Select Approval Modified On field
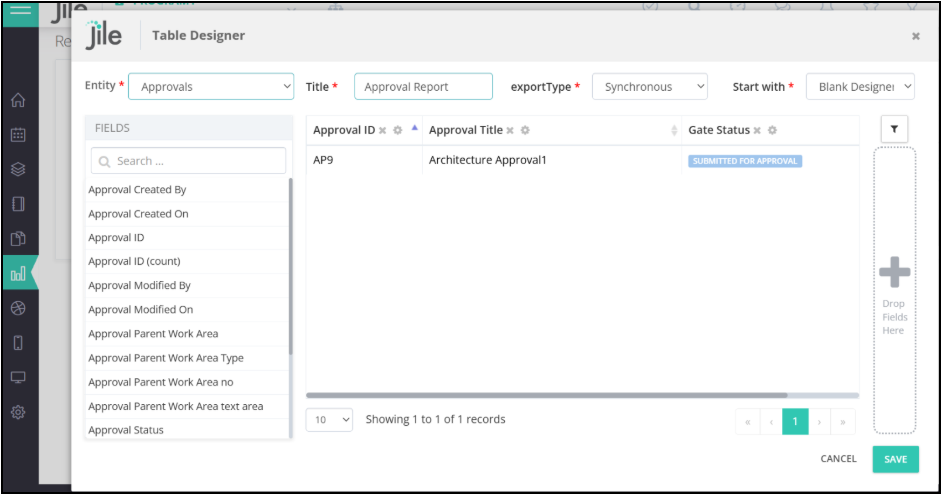The height and width of the screenshot is (495, 942). [x=187, y=309]
